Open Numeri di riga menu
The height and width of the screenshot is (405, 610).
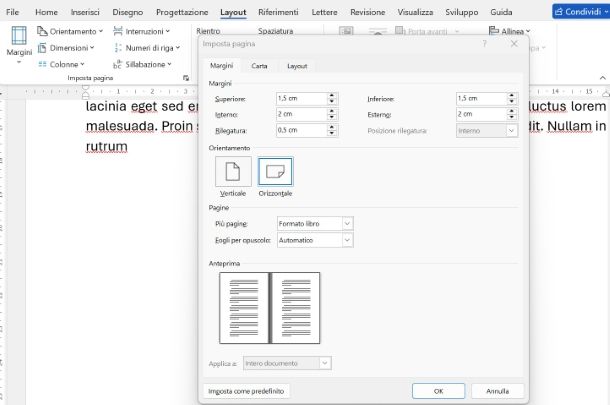[x=148, y=47]
